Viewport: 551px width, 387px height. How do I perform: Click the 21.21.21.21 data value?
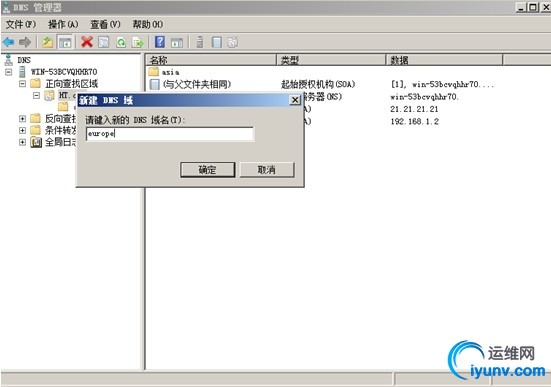414,109
